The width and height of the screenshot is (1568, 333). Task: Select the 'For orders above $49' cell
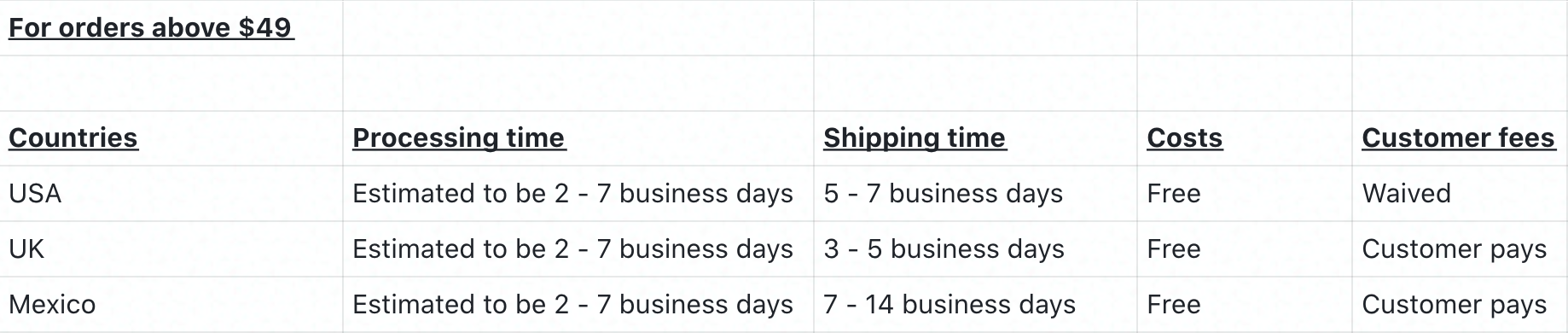pyautogui.click(x=171, y=28)
